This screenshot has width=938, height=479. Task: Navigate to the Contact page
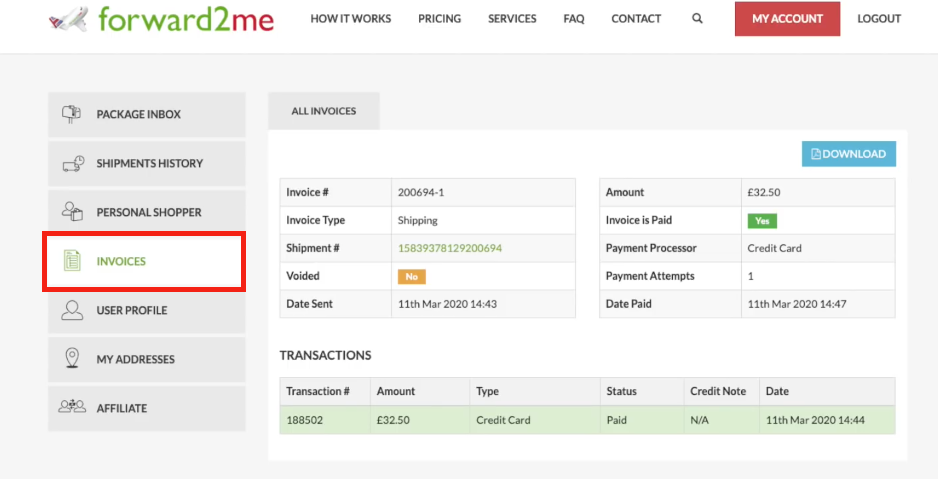click(x=636, y=19)
